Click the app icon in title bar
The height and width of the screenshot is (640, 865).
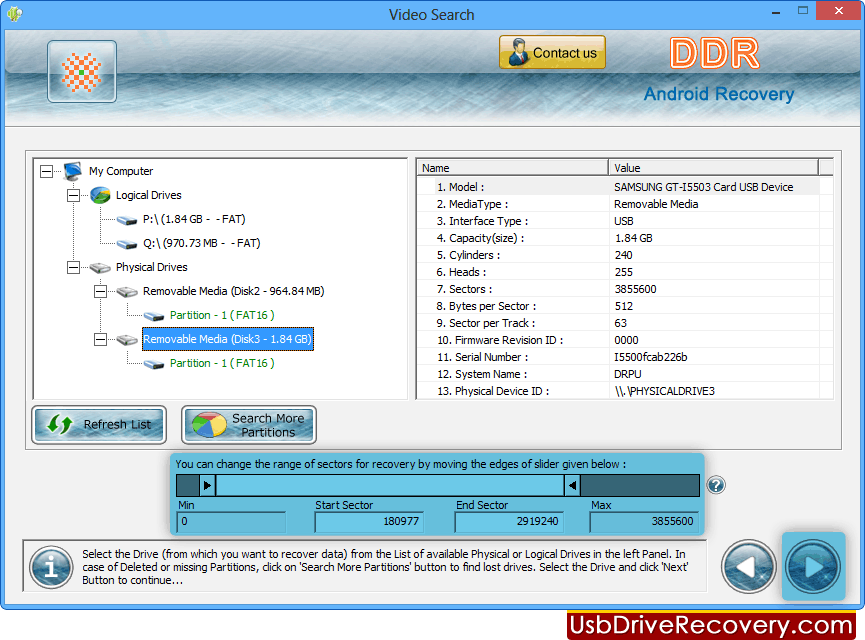click(15, 14)
